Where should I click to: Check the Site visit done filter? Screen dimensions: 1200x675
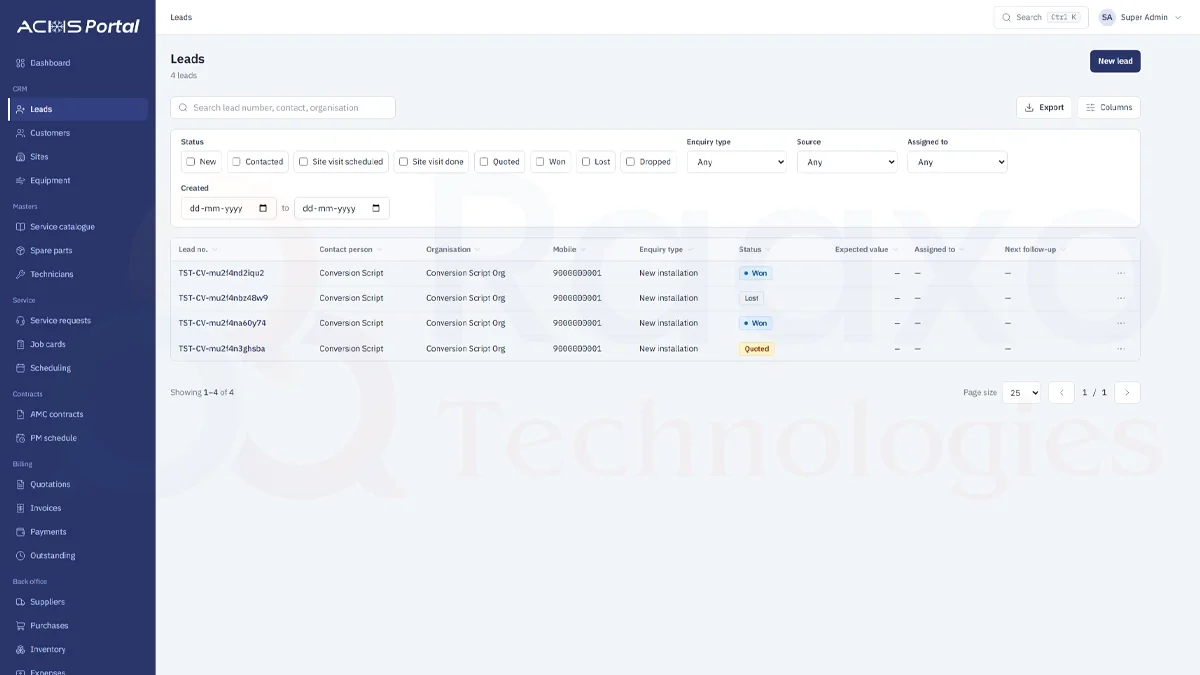(x=403, y=162)
